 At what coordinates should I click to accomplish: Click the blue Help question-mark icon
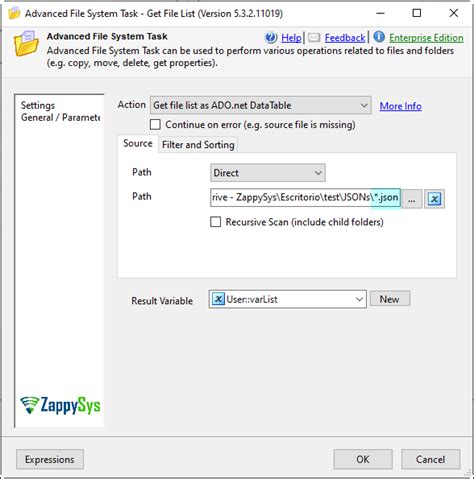click(271, 37)
